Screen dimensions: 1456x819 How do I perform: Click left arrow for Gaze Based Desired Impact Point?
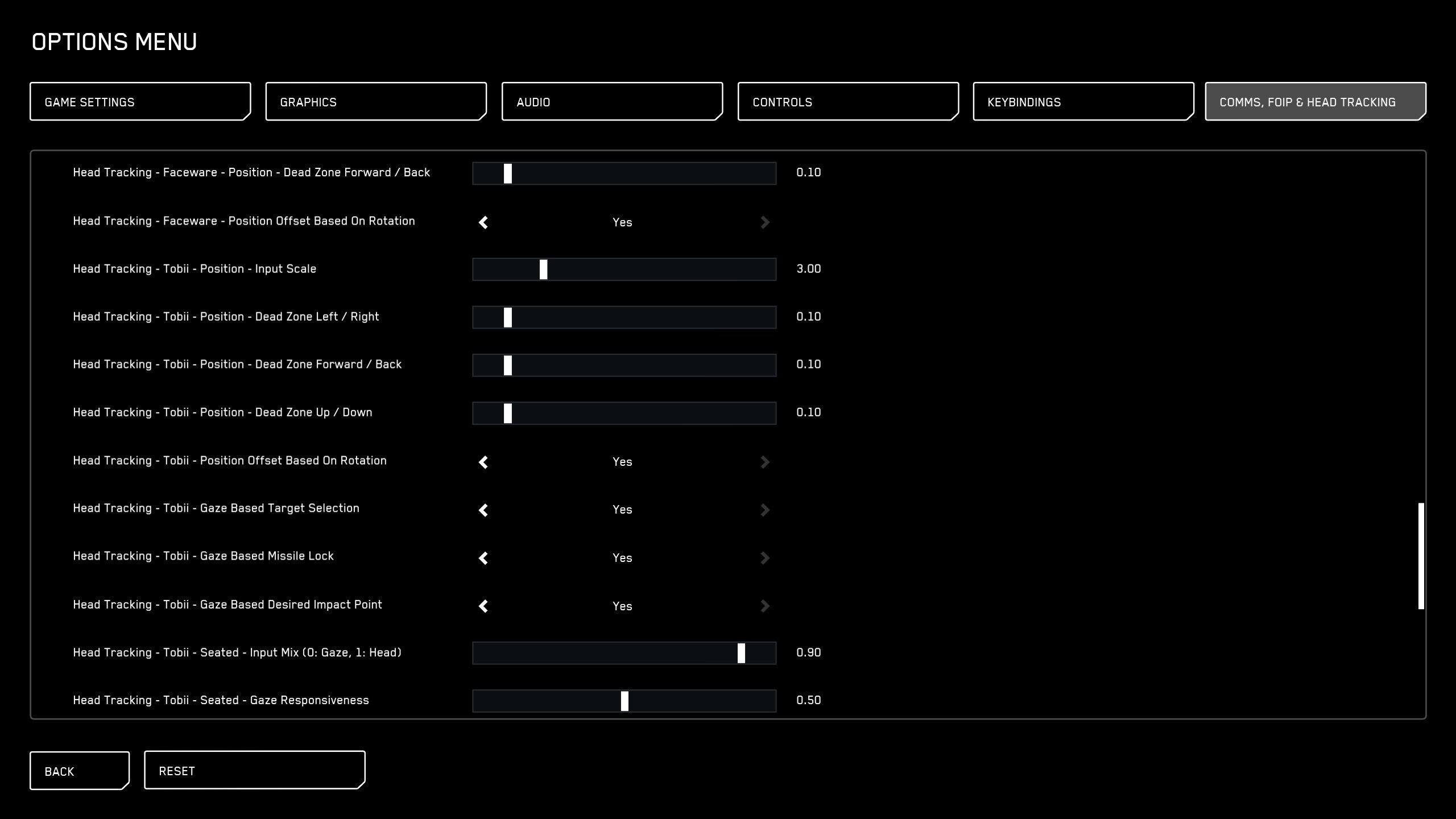pos(483,606)
